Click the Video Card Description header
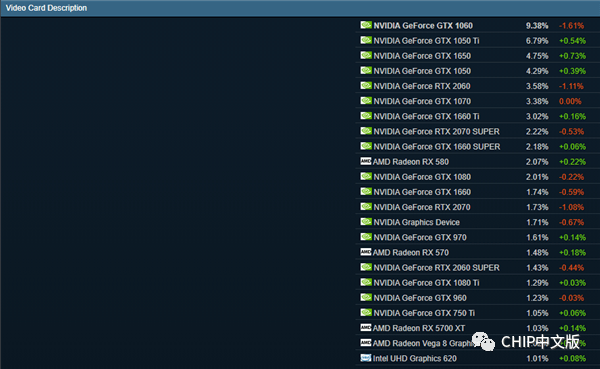This screenshot has width=600, height=369. [46, 8]
